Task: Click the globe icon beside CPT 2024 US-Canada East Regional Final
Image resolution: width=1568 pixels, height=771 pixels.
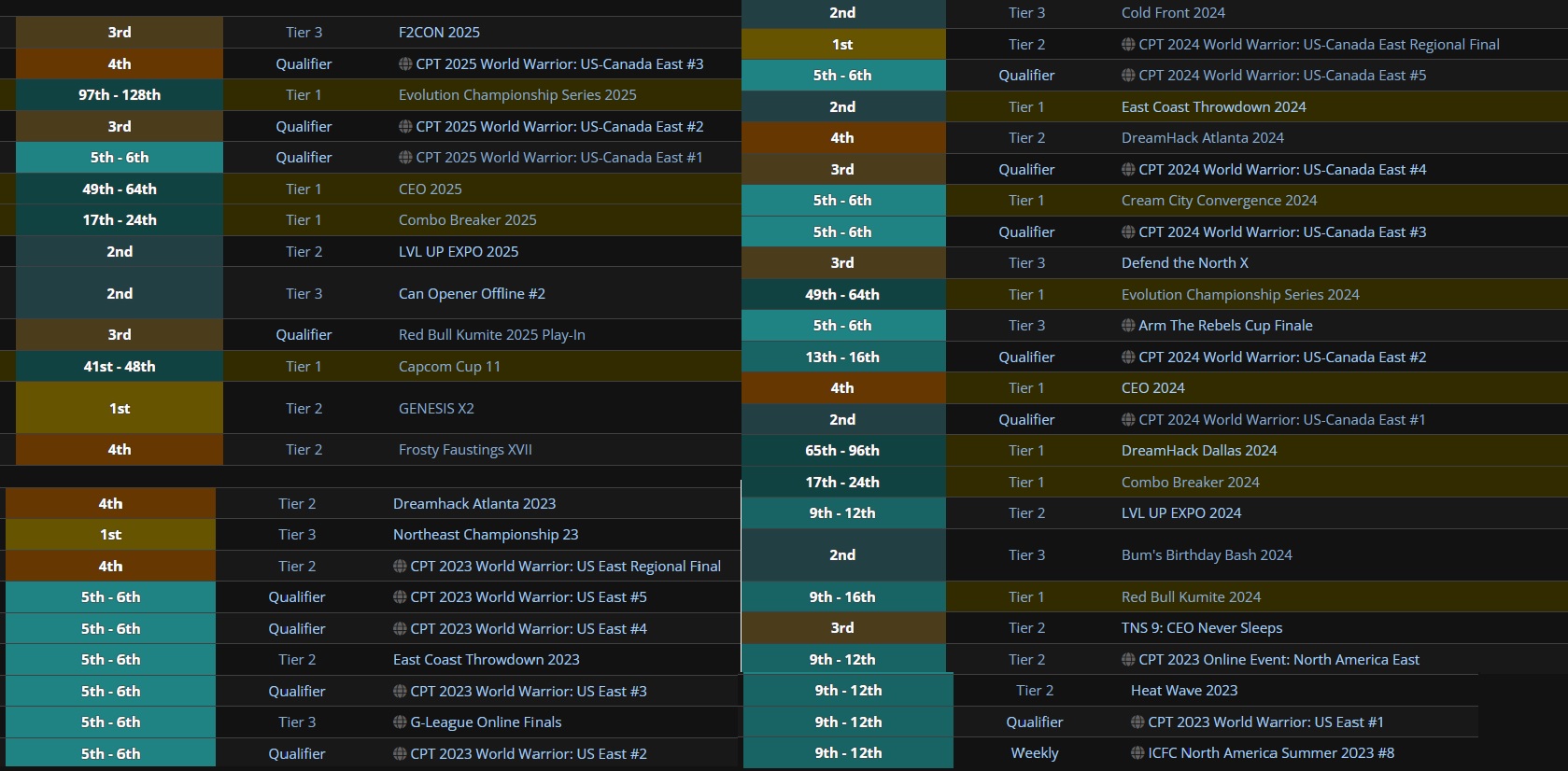Action: pos(1128,45)
